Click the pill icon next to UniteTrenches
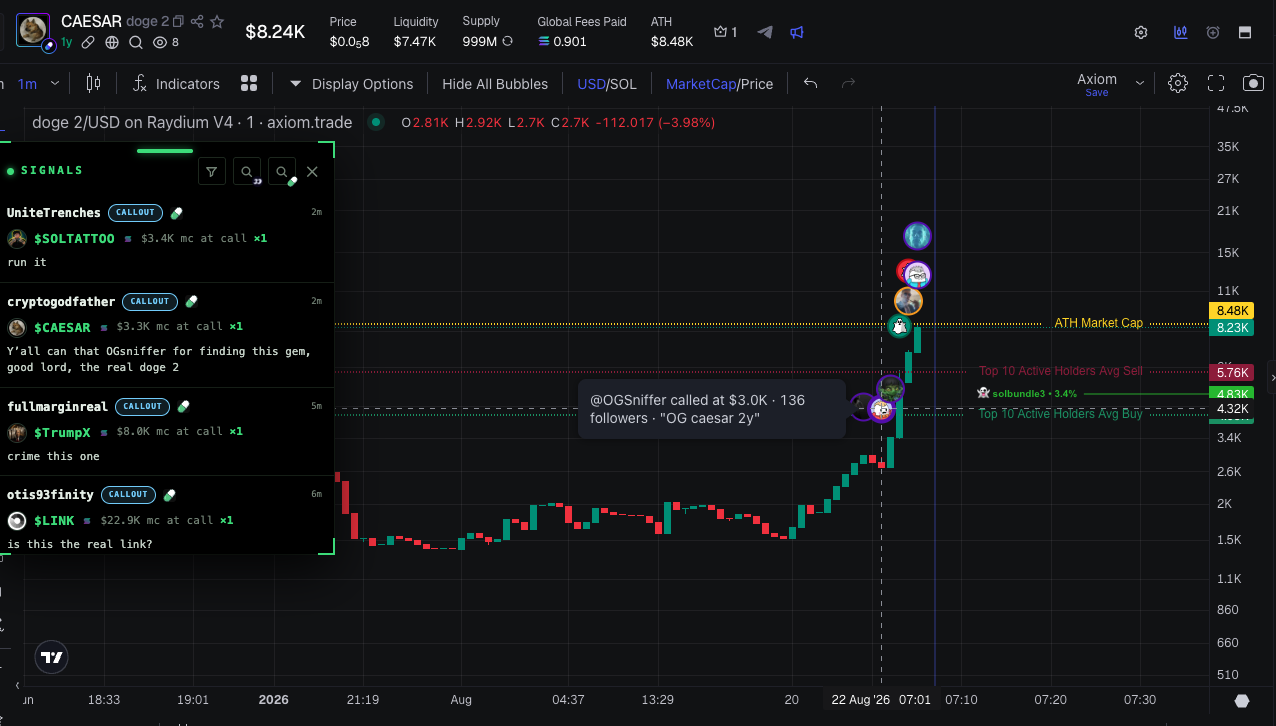1276x726 pixels. pyautogui.click(x=176, y=213)
